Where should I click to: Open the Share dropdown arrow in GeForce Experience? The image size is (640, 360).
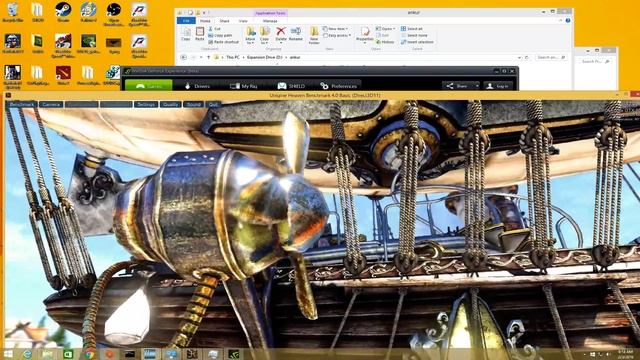pyautogui.click(x=477, y=86)
